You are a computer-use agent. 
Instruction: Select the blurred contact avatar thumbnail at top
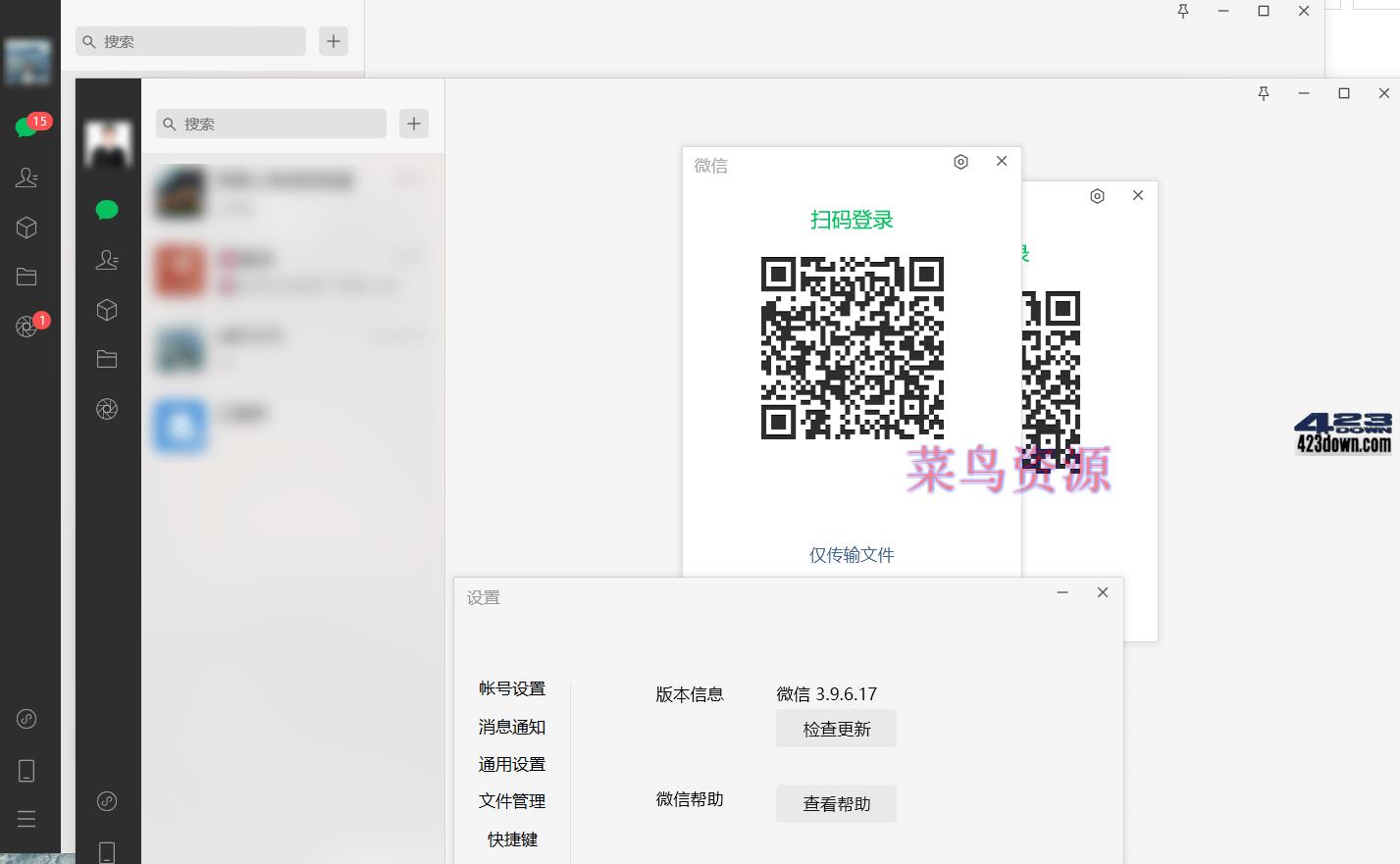click(x=28, y=61)
